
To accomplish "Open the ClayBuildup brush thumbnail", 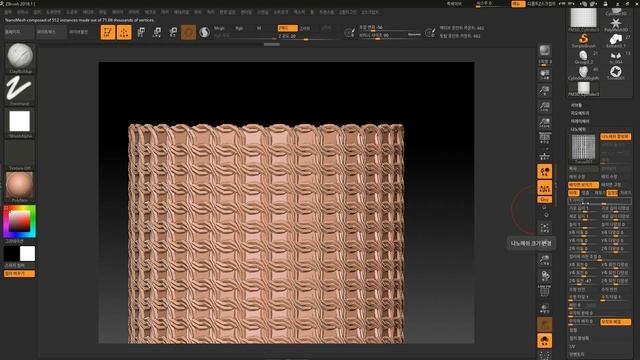I will (x=20, y=57).
